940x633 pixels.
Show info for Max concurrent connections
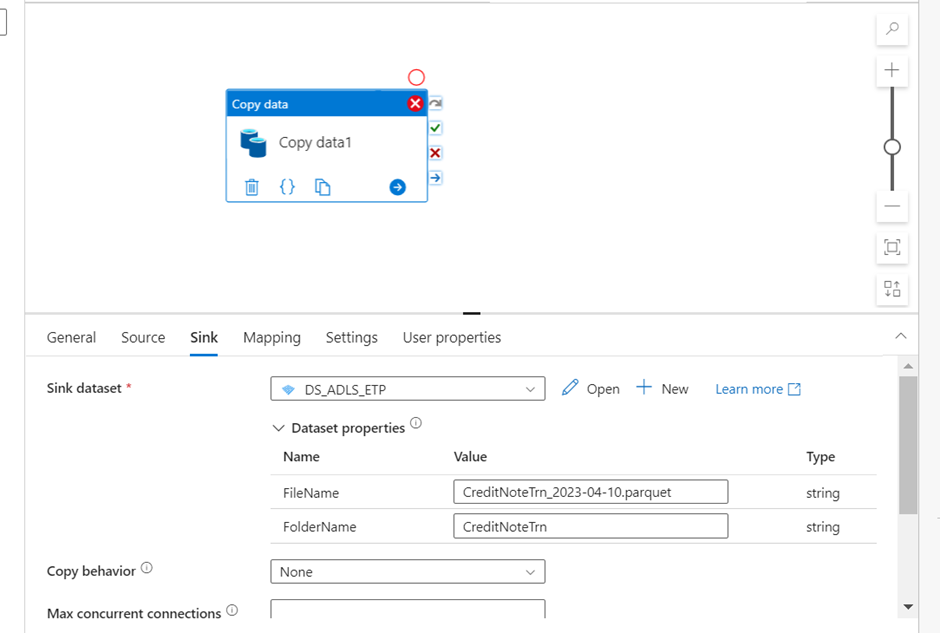(232, 610)
